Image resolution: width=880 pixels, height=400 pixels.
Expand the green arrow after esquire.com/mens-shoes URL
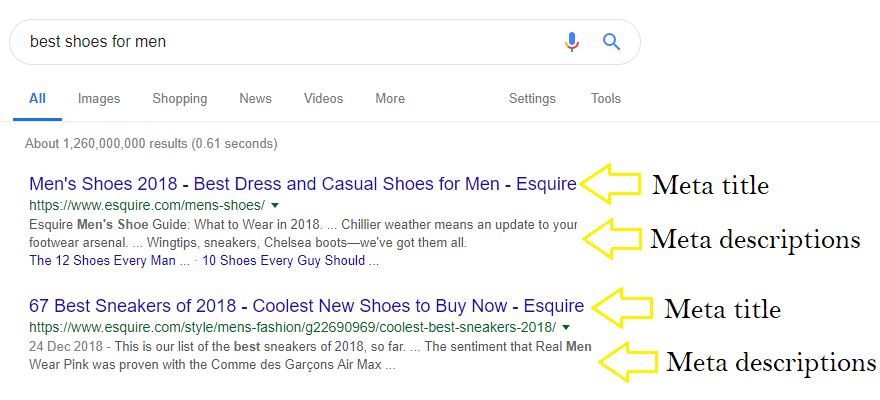click(x=274, y=204)
